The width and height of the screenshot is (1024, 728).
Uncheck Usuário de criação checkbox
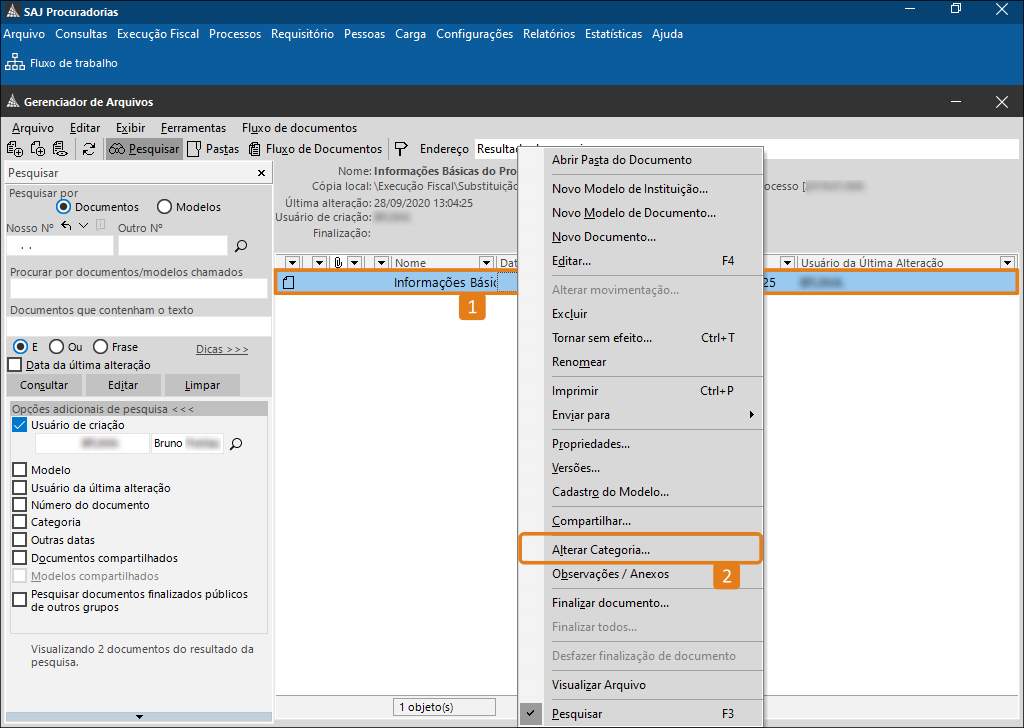tap(19, 425)
